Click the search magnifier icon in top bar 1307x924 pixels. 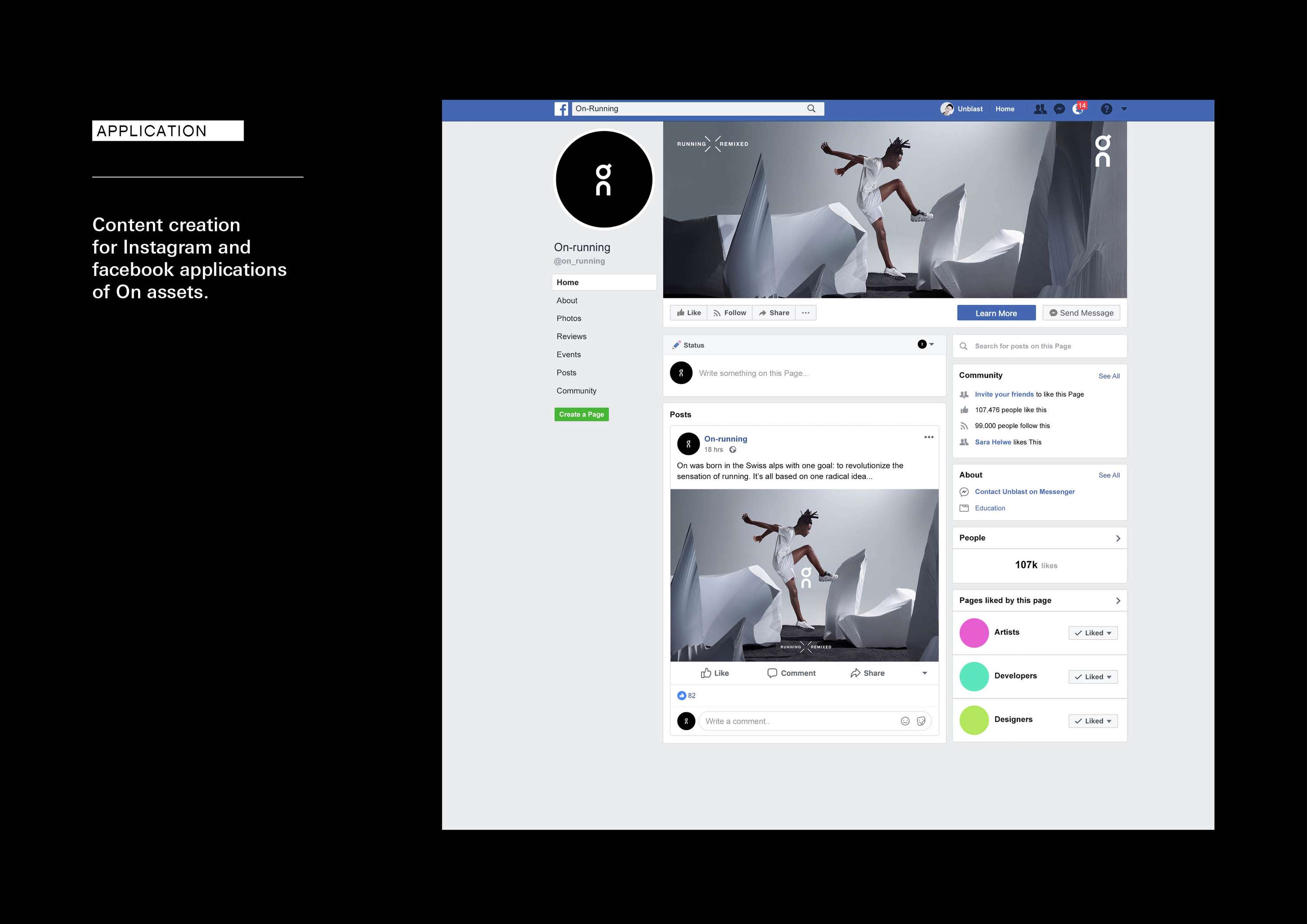(811, 109)
